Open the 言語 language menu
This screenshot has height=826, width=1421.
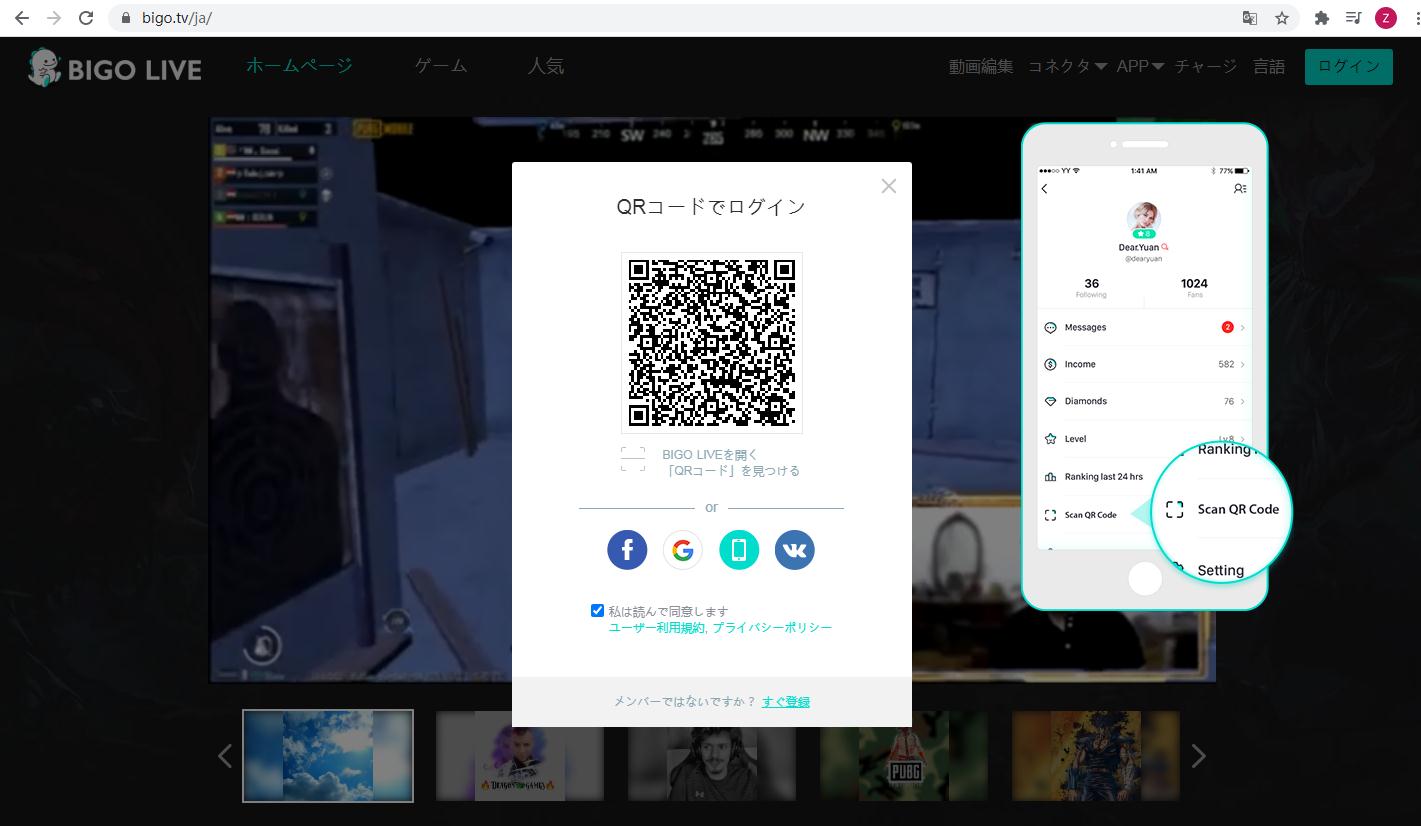click(x=1269, y=66)
